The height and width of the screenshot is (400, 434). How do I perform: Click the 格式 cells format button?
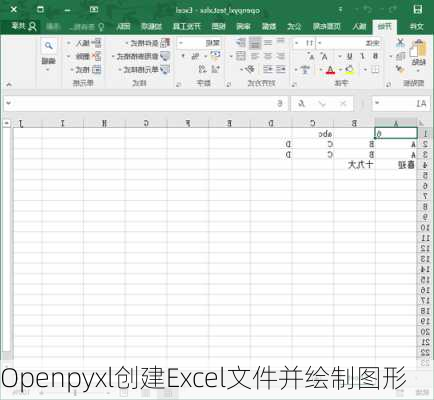(85, 70)
